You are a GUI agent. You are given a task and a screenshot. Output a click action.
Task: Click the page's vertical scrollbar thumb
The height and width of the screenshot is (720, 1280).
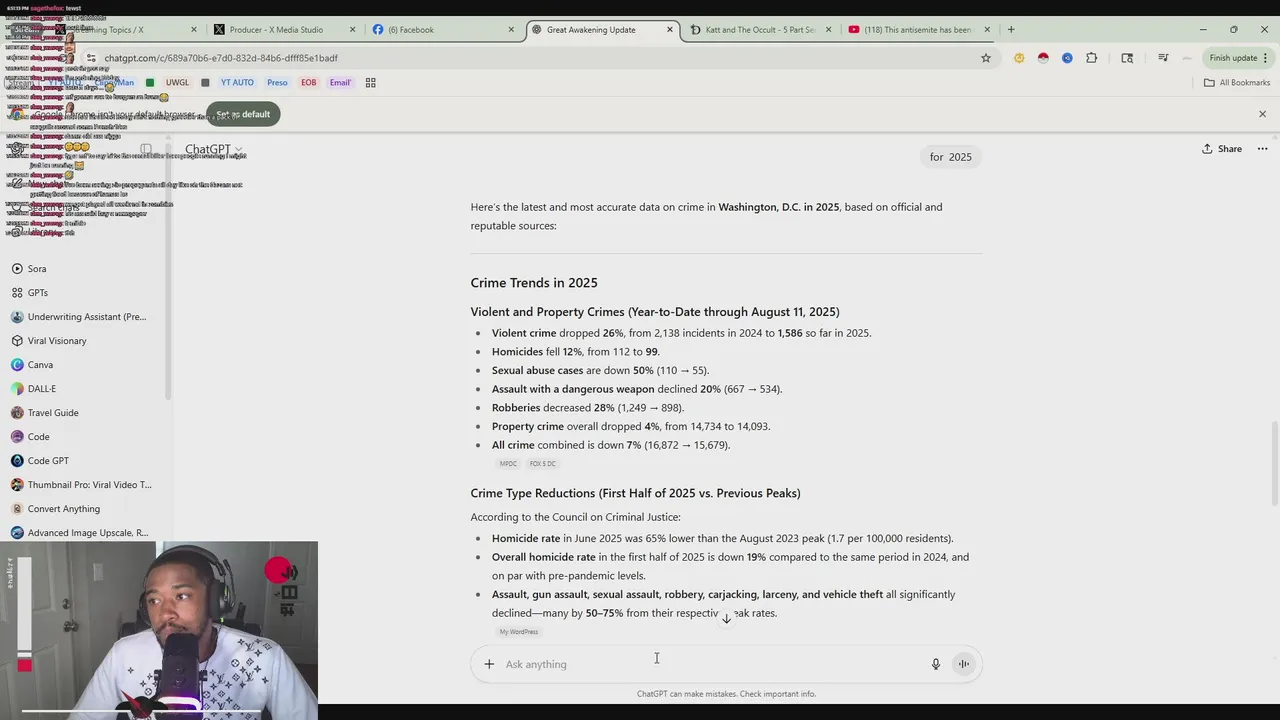pos(1274,465)
